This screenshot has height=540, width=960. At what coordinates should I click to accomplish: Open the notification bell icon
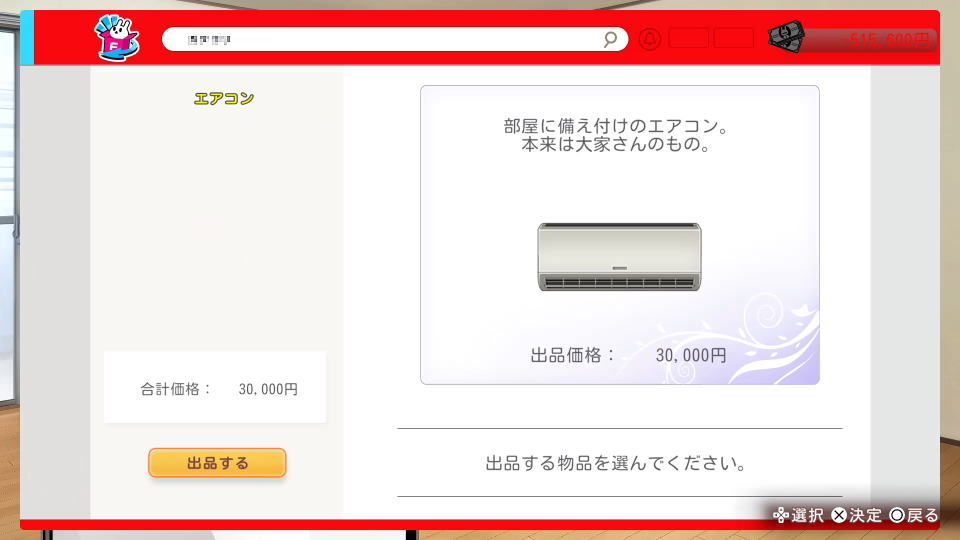pos(650,39)
